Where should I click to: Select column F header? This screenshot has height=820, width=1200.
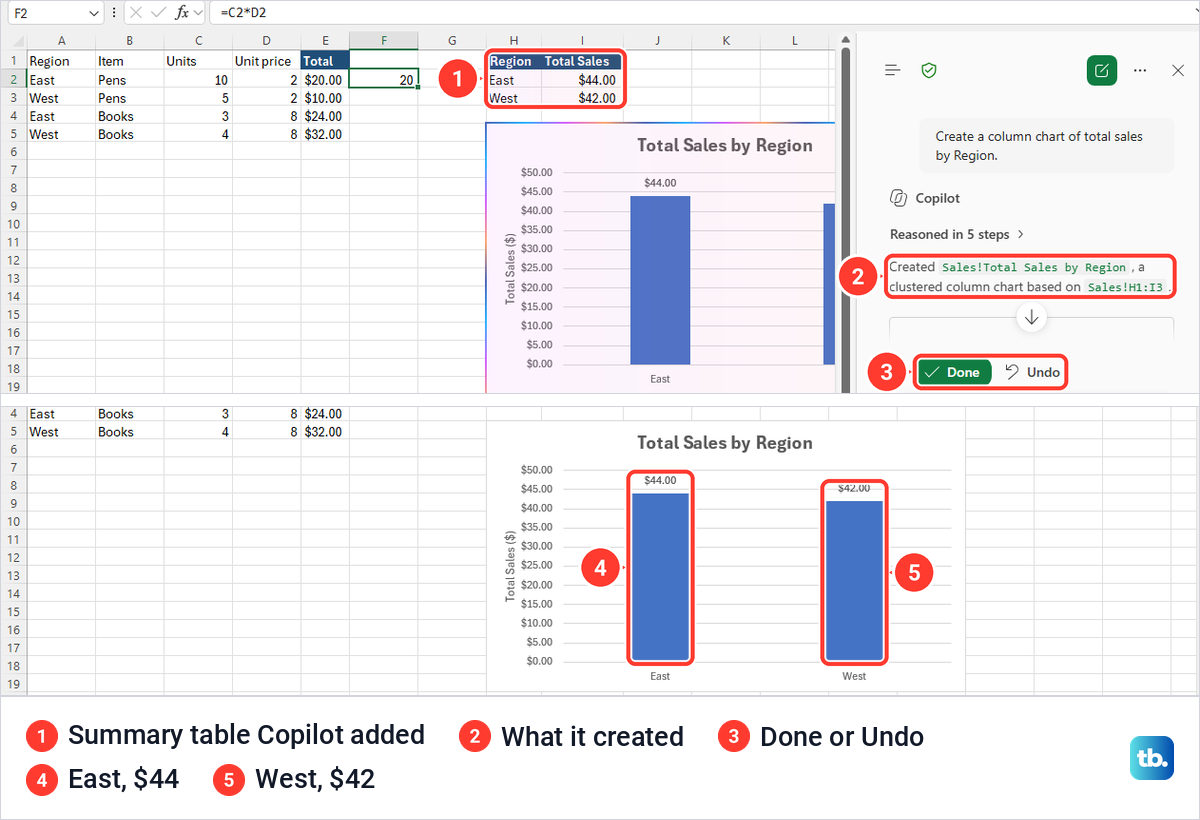384,40
